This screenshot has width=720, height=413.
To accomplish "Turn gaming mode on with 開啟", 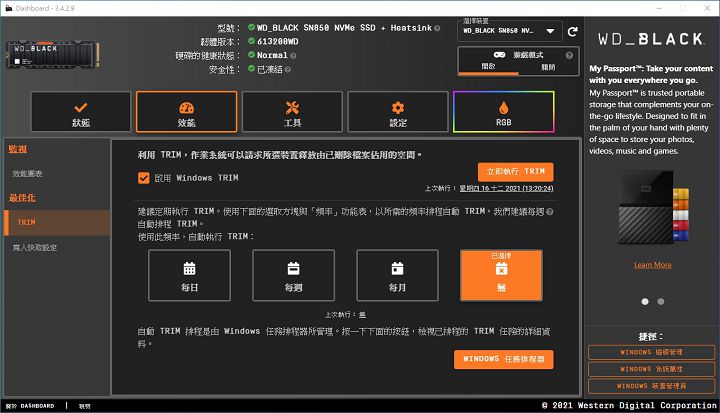I will [489, 67].
